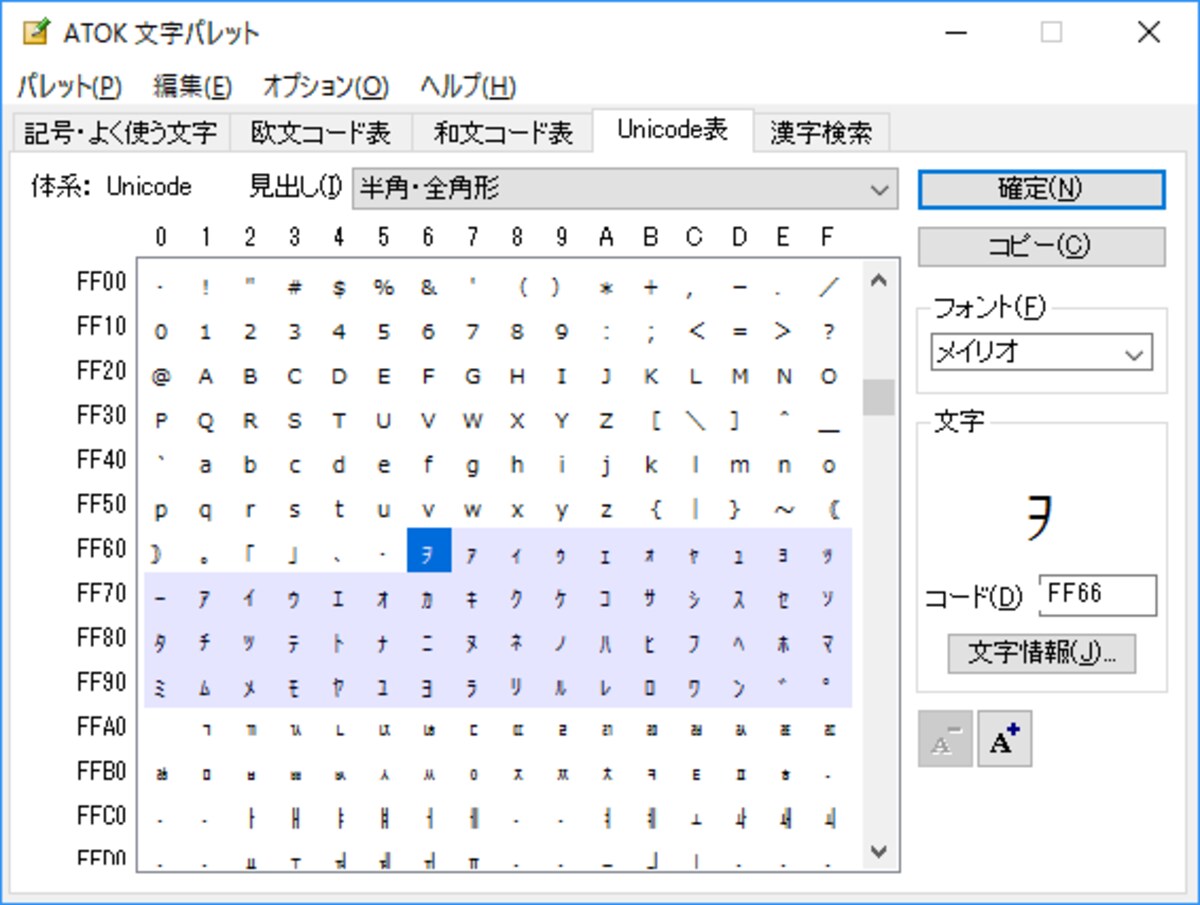Select the Unicode表 tab
Screen dimensions: 1200x905
672,129
